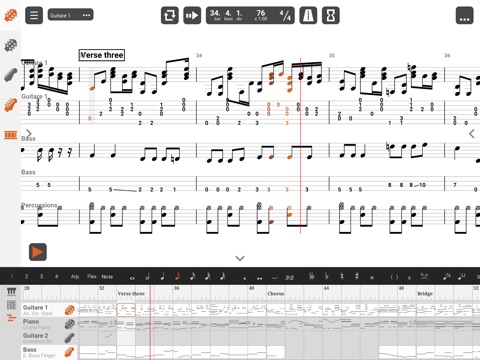Select thirty-second note duration
The image size is (480, 360).
(208, 276)
